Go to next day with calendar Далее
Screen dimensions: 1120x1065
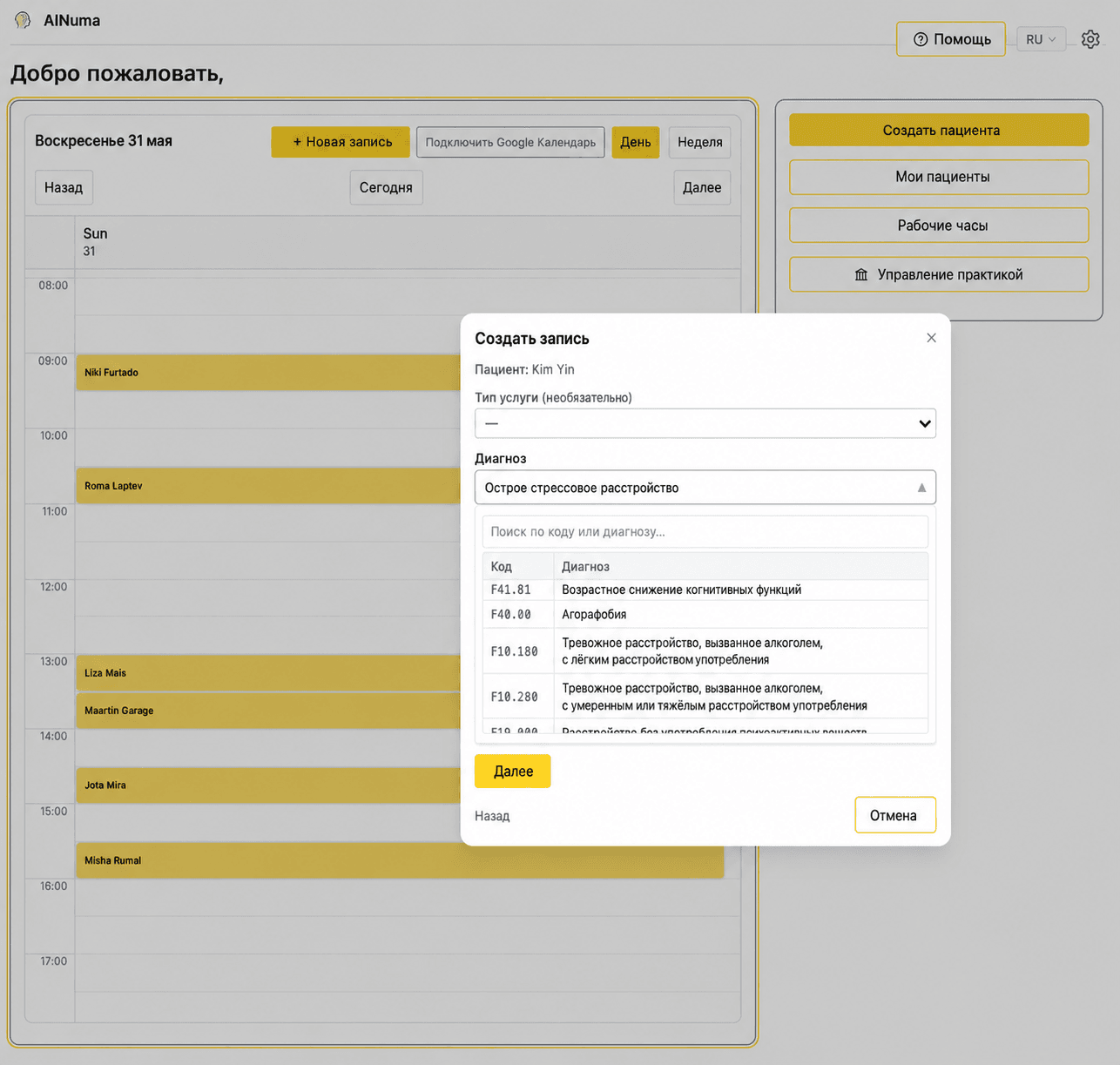point(702,187)
